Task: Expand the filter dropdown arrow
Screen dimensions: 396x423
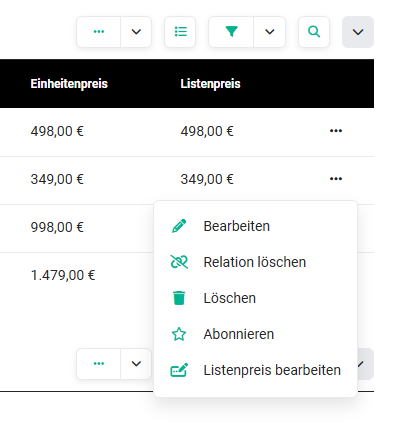Action: click(x=269, y=32)
